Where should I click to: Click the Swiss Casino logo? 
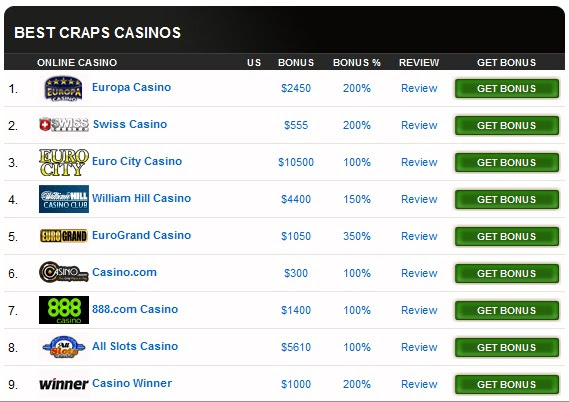pos(64,124)
